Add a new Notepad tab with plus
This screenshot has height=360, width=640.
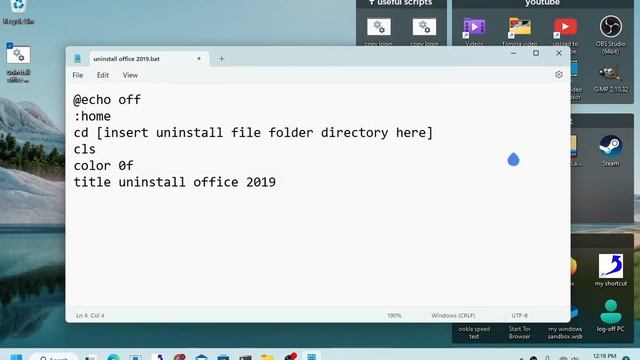222,59
